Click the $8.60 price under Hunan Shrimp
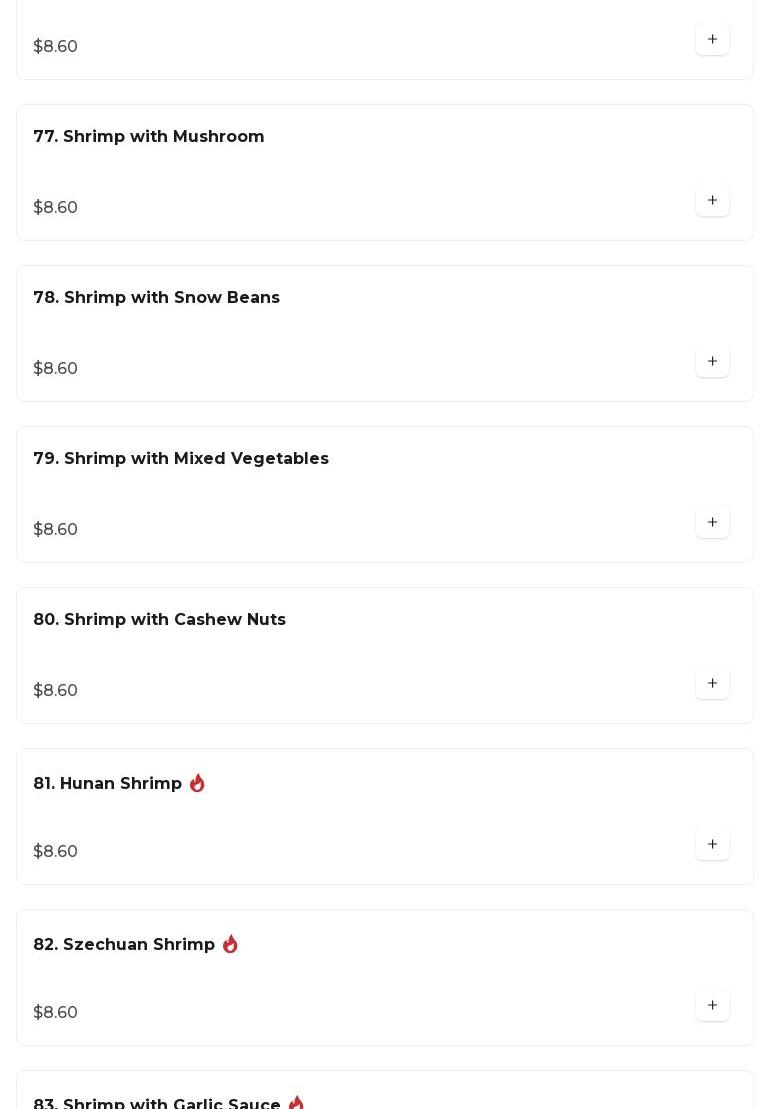Viewport: 770px width, 1109px height. click(x=56, y=852)
